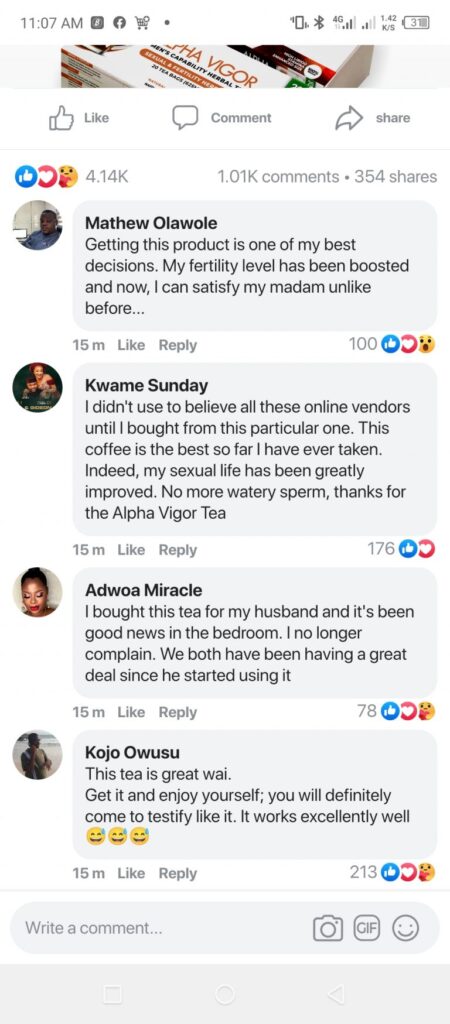This screenshot has height=1024, width=450.
Task: Open camera icon in comment box
Action: click(x=328, y=928)
